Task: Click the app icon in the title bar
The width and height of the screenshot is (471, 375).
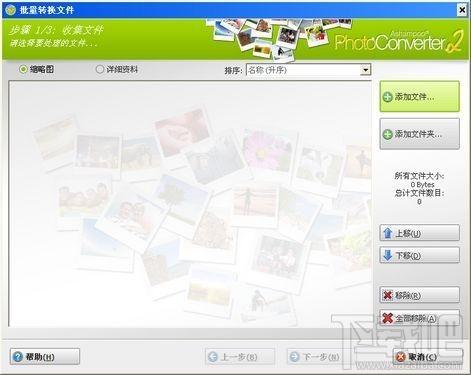Action: [10, 10]
